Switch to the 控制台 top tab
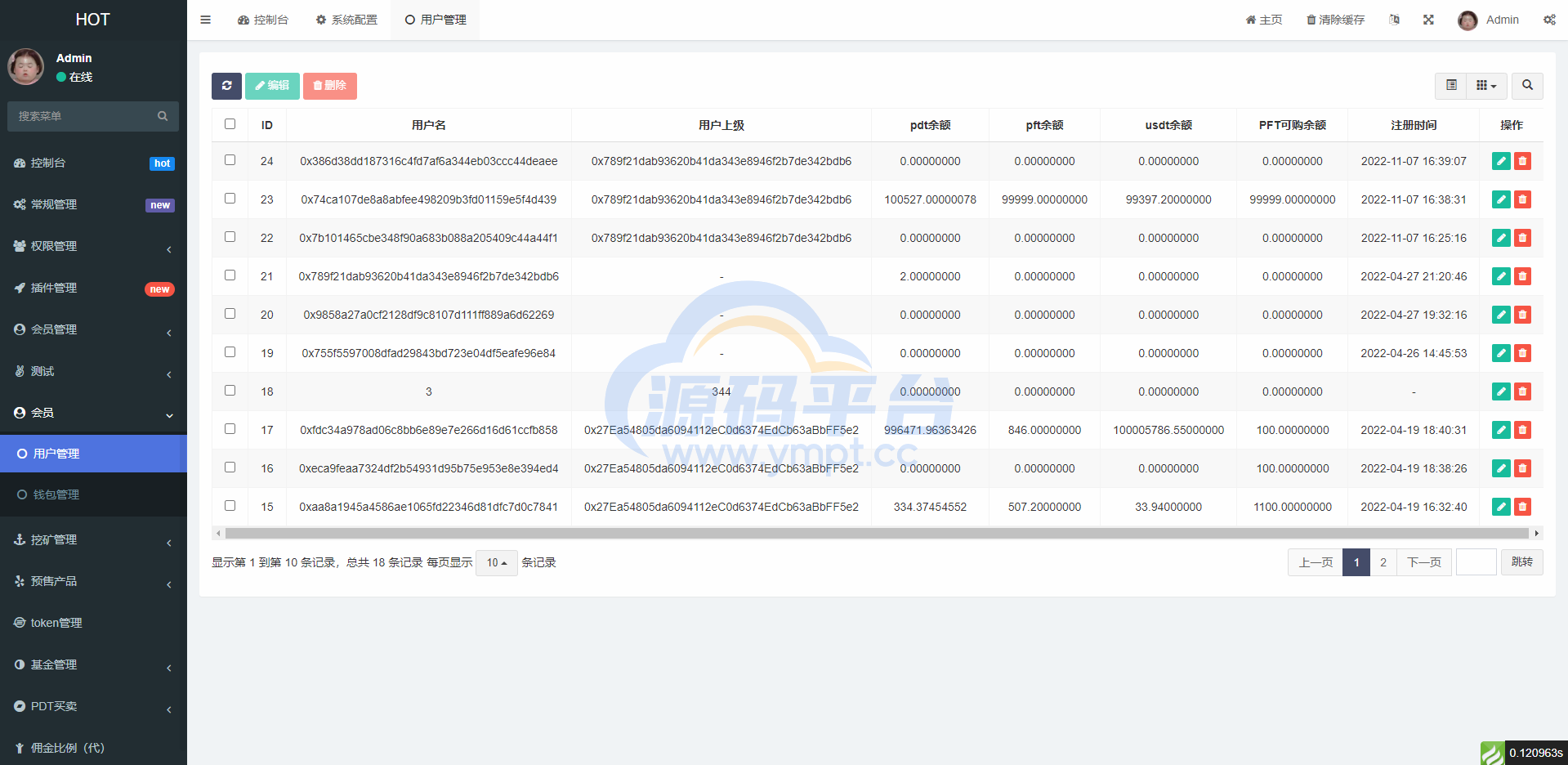This screenshot has width=1568, height=765. tap(263, 20)
